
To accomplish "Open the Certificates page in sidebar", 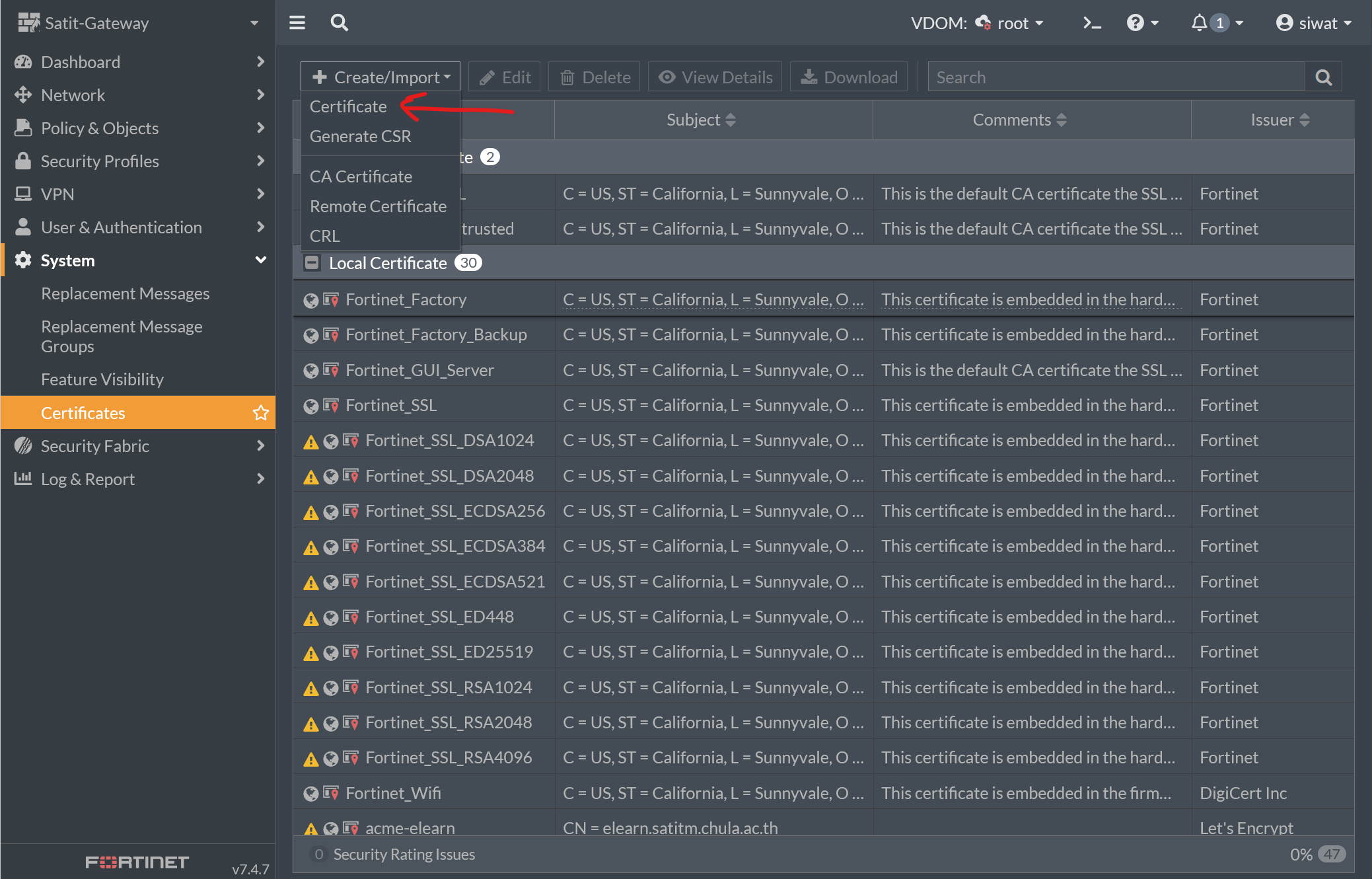I will [x=137, y=413].
